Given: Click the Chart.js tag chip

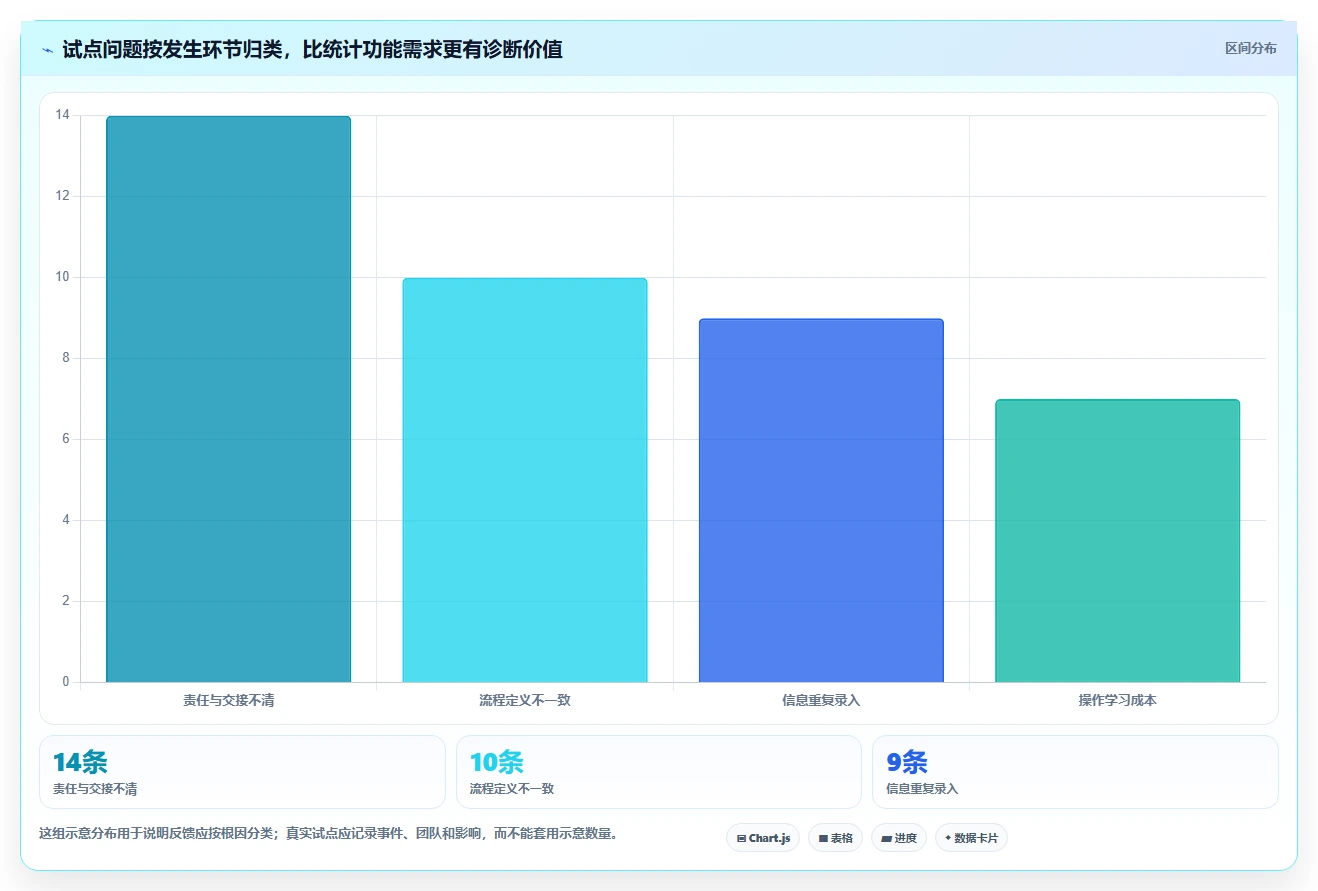Looking at the screenshot, I should point(763,838).
